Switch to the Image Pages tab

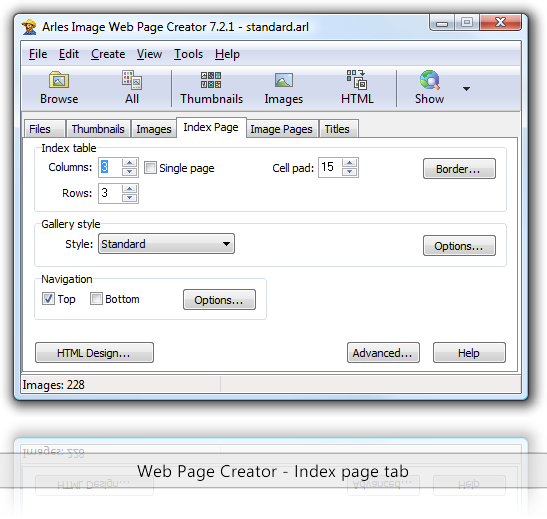tap(282, 129)
